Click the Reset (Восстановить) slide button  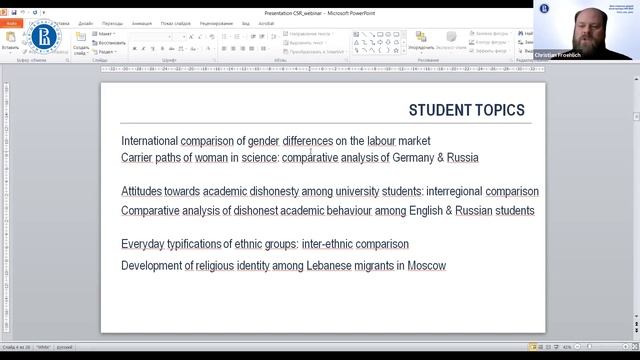coord(109,42)
